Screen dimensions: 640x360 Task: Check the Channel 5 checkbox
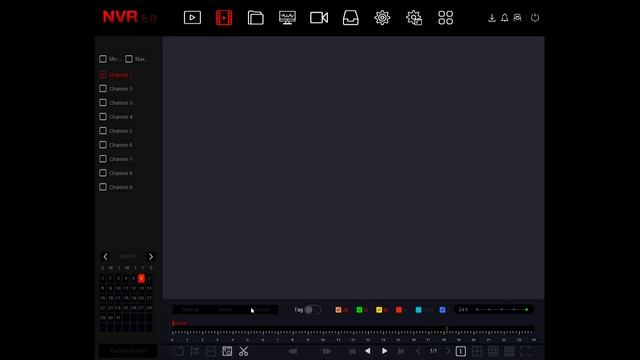[x=103, y=131]
